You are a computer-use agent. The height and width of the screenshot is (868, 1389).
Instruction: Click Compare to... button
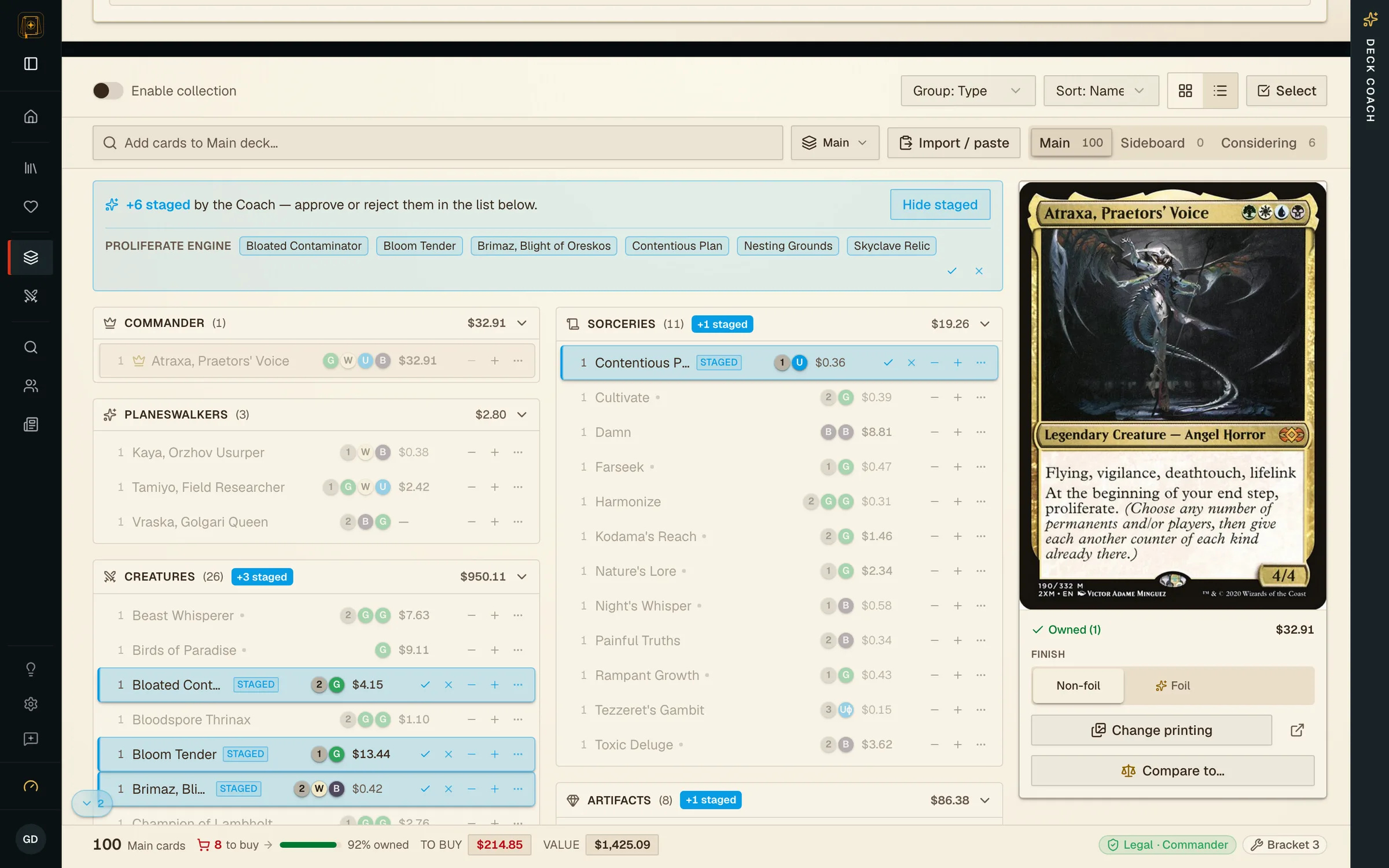[x=1173, y=771]
